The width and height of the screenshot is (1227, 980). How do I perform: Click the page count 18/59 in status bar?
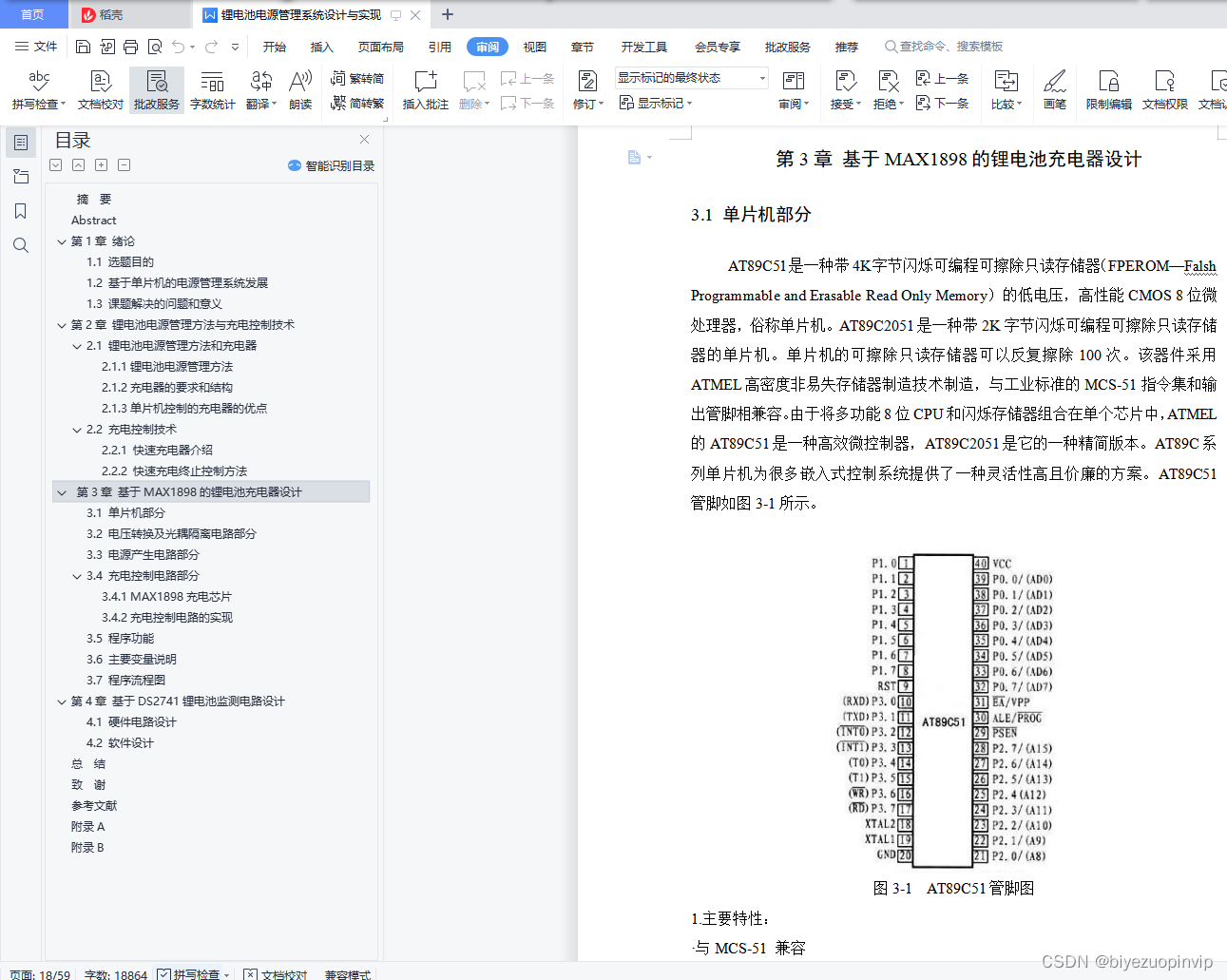[x=40, y=974]
